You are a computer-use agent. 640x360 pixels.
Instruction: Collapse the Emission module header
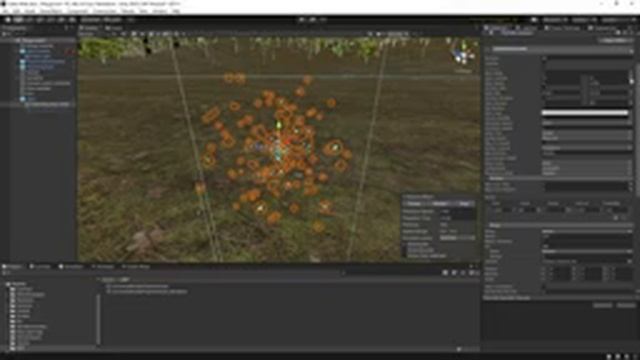click(559, 179)
